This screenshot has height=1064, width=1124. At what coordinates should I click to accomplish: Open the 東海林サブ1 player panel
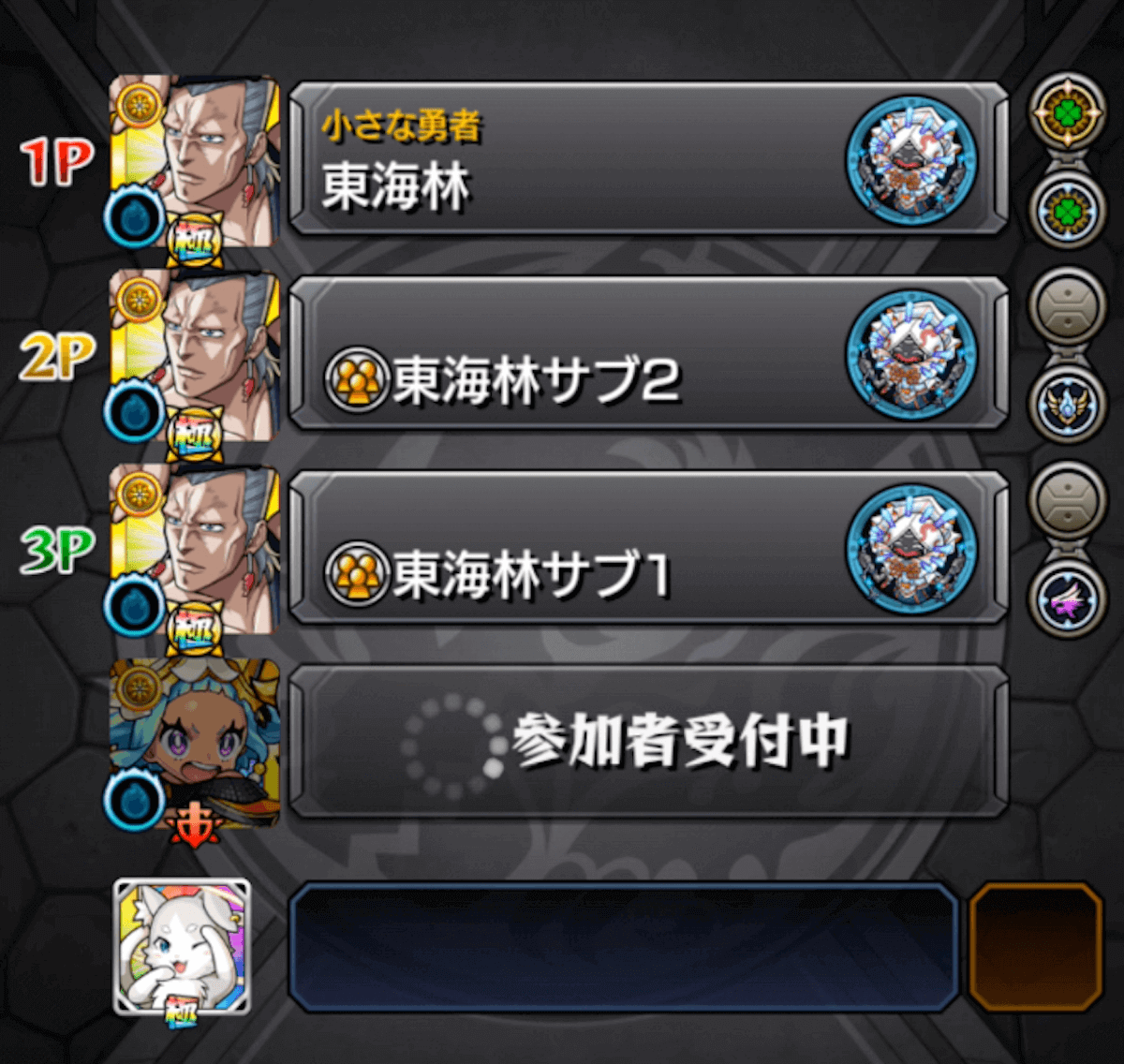pos(648,549)
